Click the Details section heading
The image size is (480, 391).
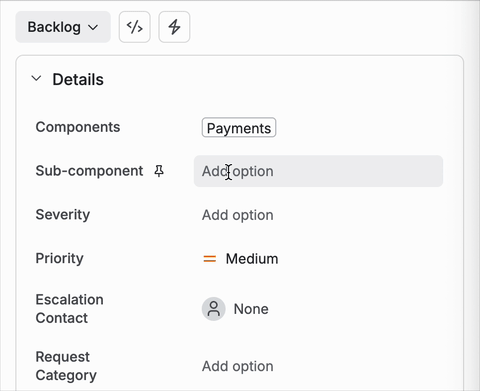(78, 79)
